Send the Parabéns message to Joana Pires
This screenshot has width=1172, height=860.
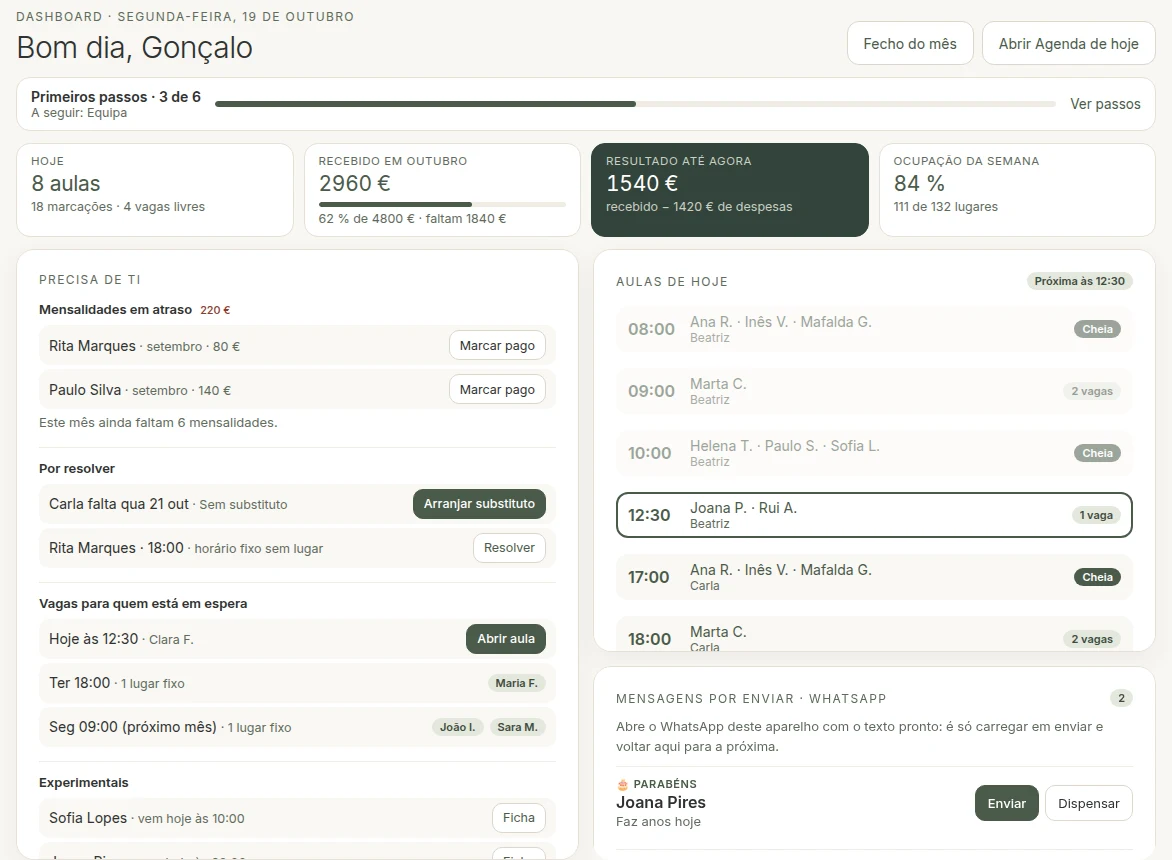[1007, 803]
